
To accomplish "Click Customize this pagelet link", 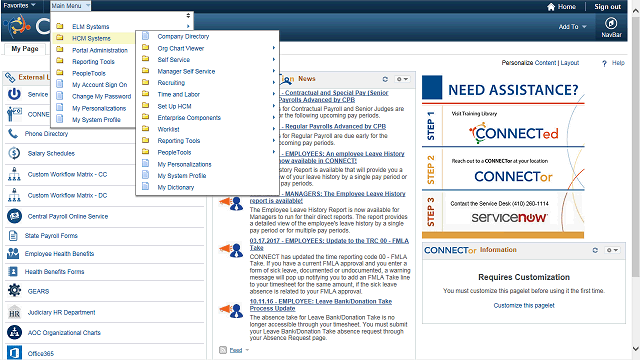I will [x=524, y=305].
